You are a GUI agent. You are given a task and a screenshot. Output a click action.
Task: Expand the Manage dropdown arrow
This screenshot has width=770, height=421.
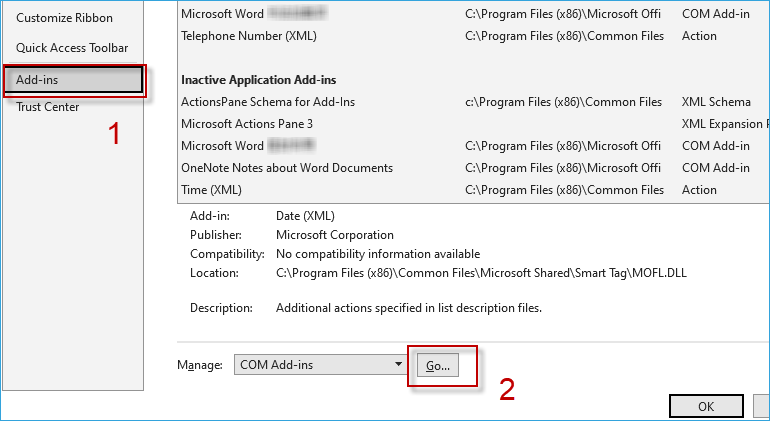[398, 365]
